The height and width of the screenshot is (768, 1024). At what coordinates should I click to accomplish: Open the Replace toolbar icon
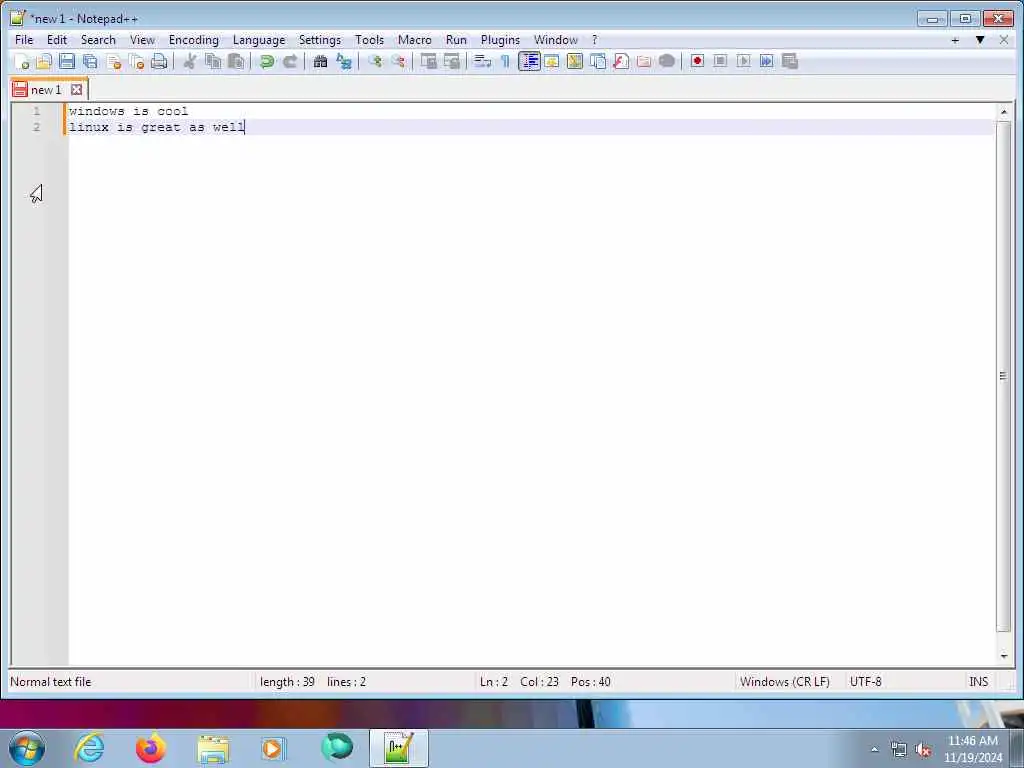[344, 62]
